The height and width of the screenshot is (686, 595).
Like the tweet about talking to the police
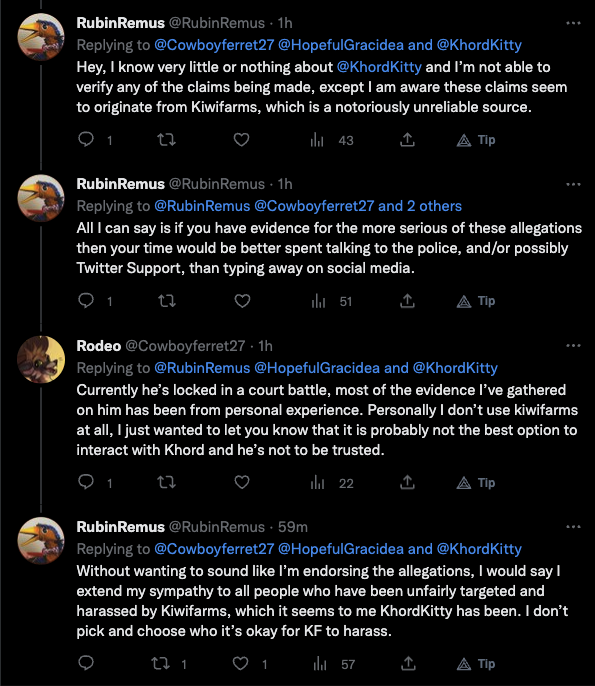pyautogui.click(x=242, y=301)
